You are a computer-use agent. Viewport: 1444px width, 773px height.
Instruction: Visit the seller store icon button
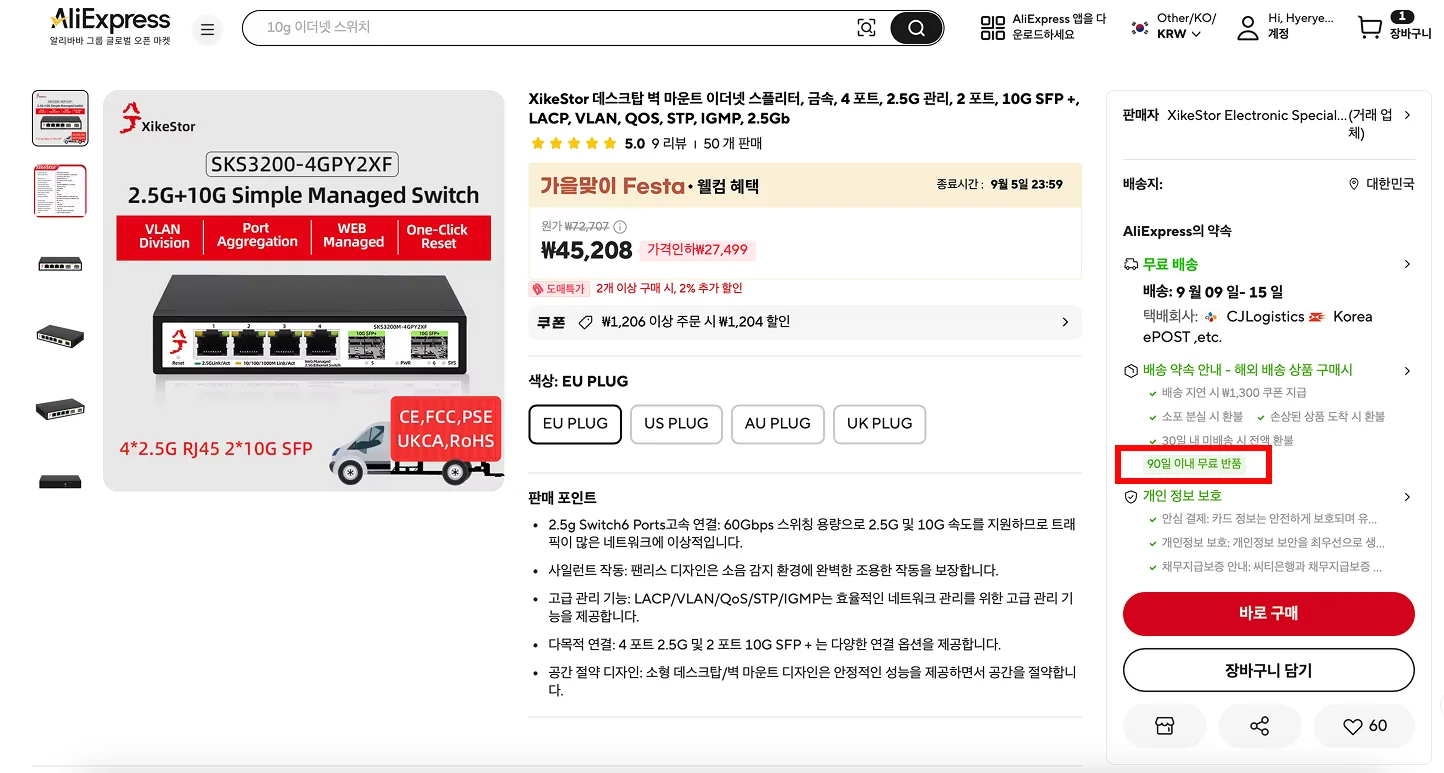tap(1164, 726)
